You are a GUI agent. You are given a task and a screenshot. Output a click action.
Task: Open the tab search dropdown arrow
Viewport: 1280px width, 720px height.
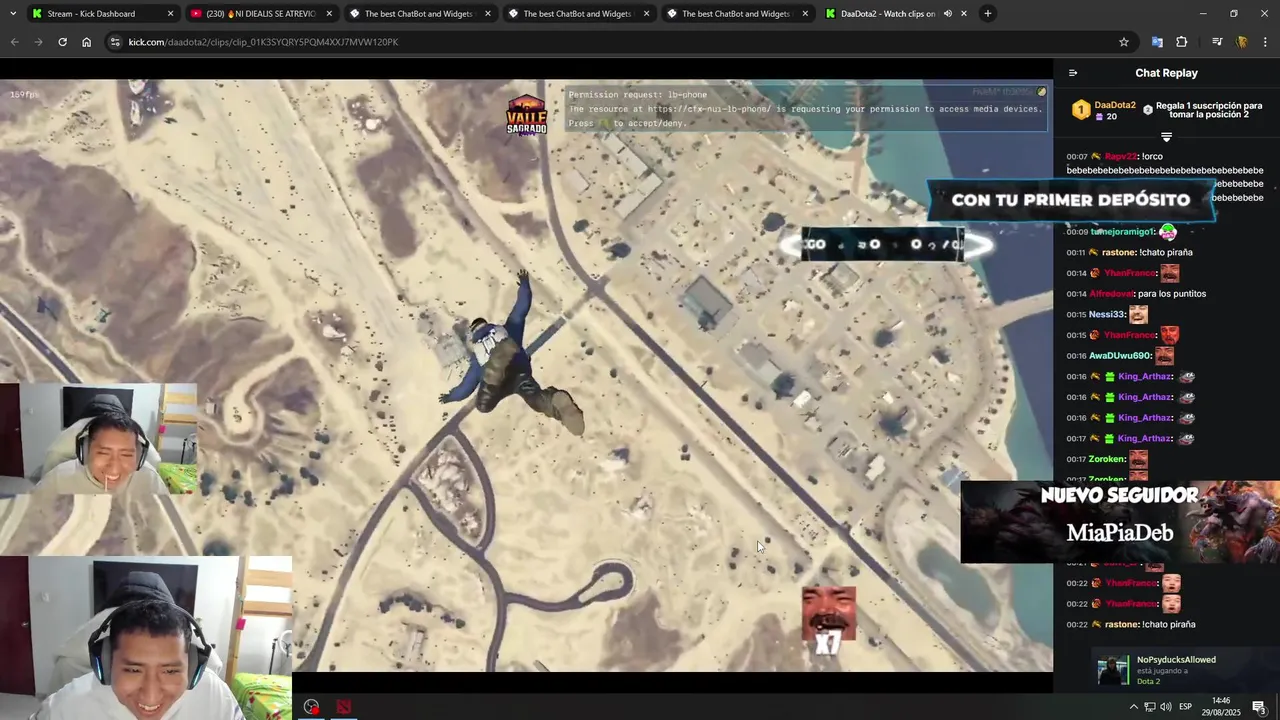(x=13, y=14)
